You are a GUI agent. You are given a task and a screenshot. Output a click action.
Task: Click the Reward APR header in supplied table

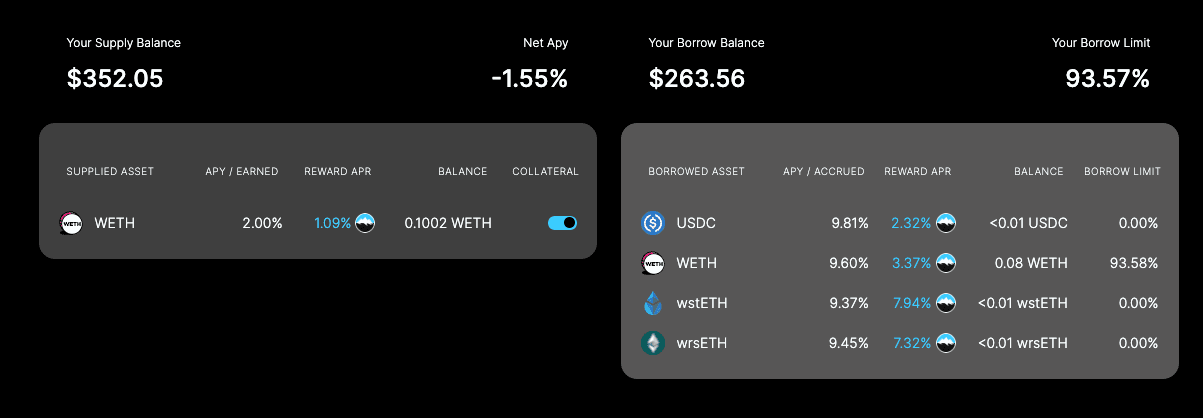click(x=338, y=172)
